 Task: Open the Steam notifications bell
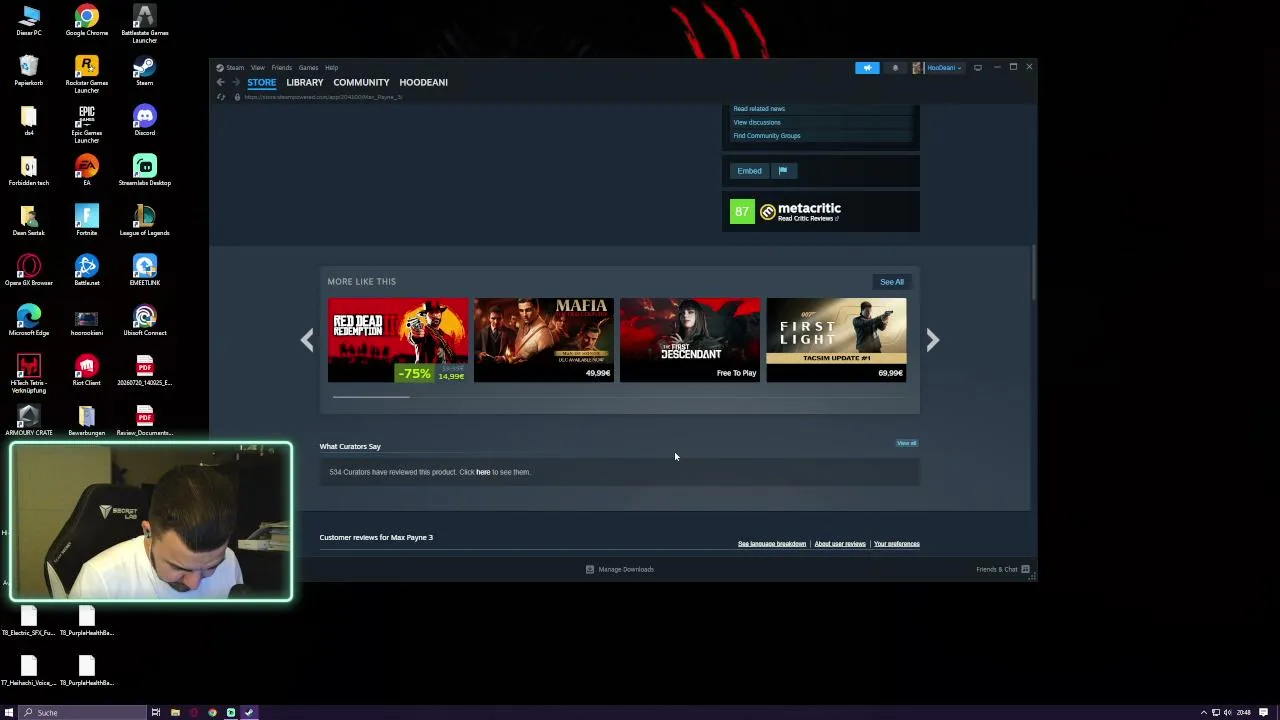pyautogui.click(x=895, y=68)
